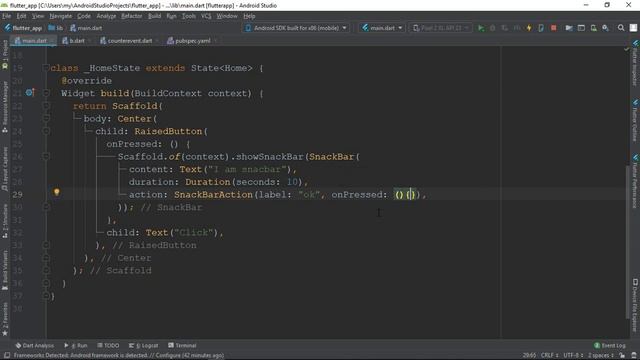Viewport: 640px width, 360px height.
Task: Open the Help menu
Action: [x=249, y=16]
